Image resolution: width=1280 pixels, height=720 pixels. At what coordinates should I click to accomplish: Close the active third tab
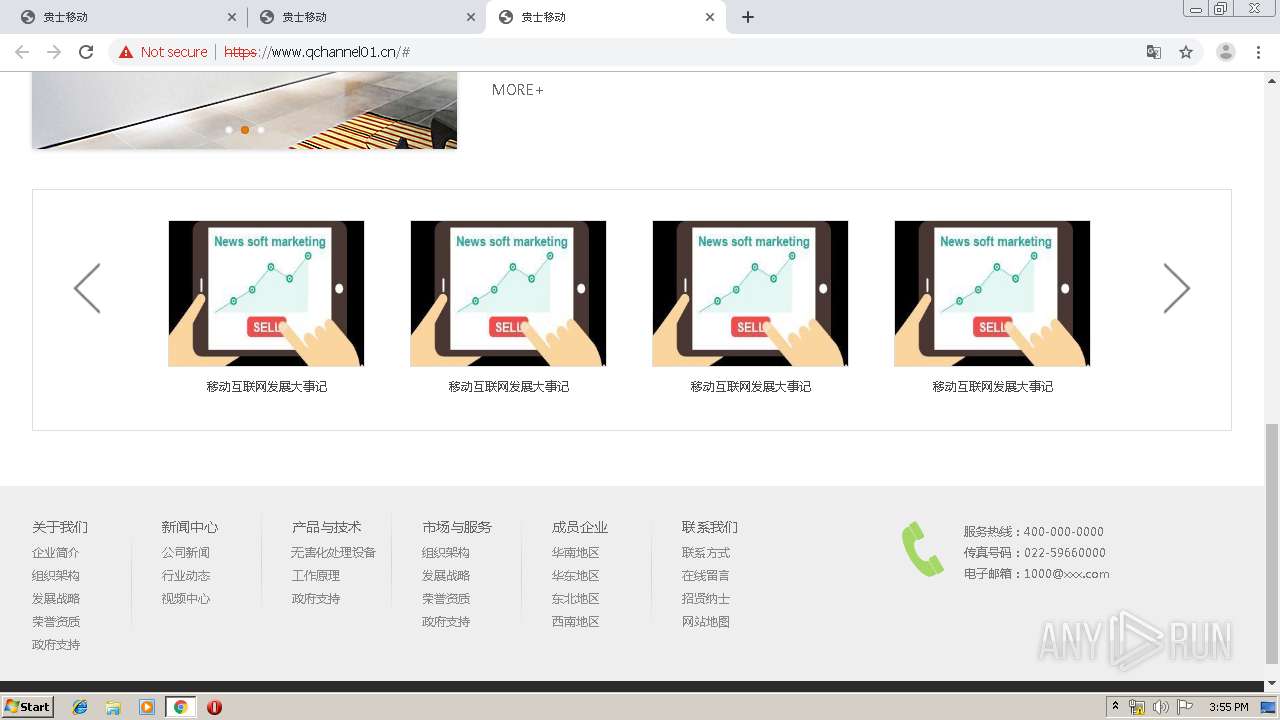(x=710, y=17)
